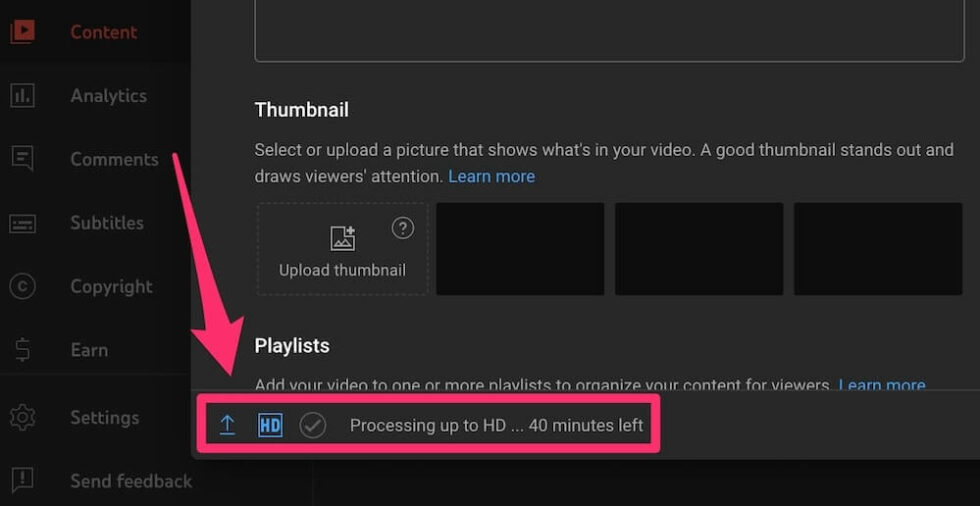Select the Earn menu item
Viewport: 980px width, 506px height.
click(89, 350)
